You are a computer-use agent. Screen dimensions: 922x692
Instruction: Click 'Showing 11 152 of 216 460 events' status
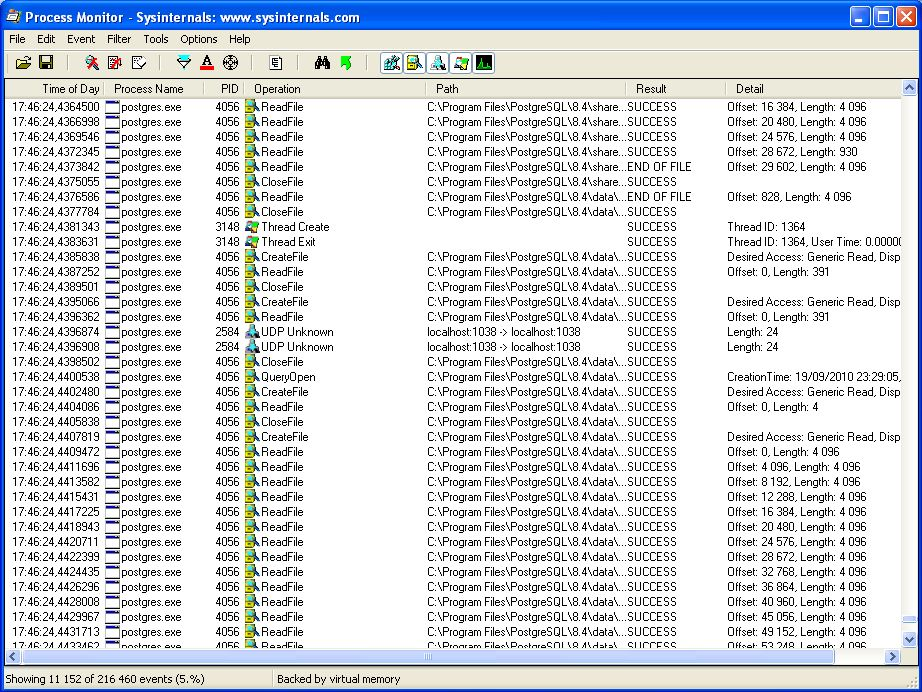tap(105, 679)
